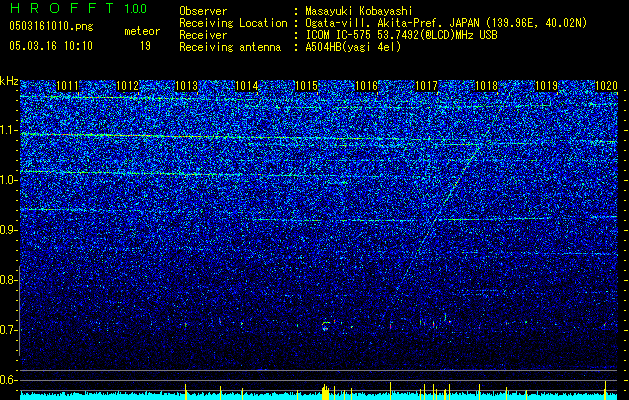
Task: Click the 1016 time axis label
Action: [x=367, y=86]
